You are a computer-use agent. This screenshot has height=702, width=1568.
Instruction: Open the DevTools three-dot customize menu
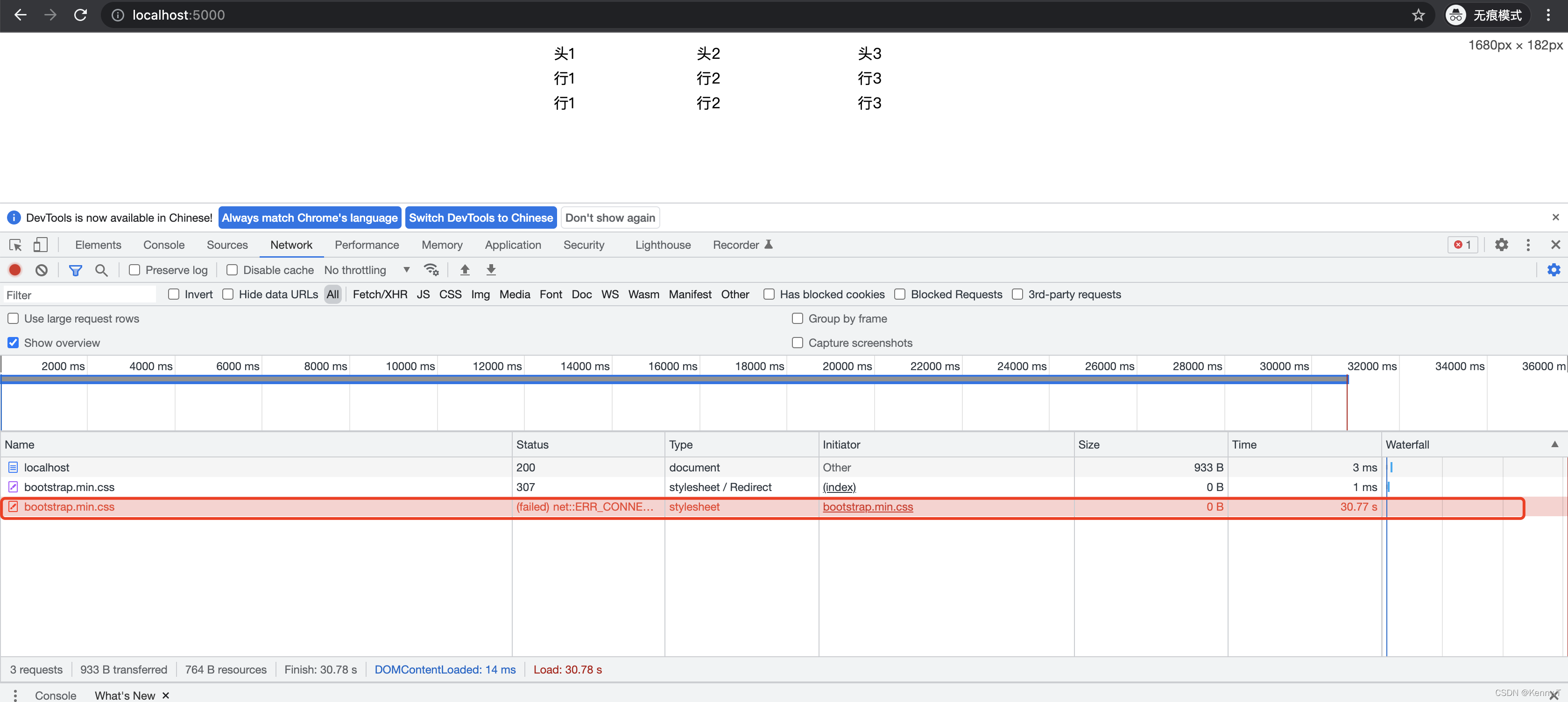tap(1528, 245)
